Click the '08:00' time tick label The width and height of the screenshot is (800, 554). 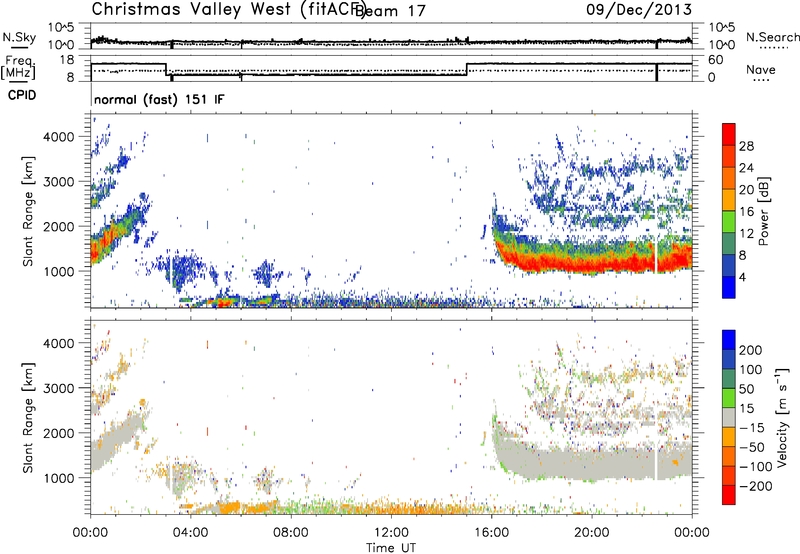[x=291, y=533]
